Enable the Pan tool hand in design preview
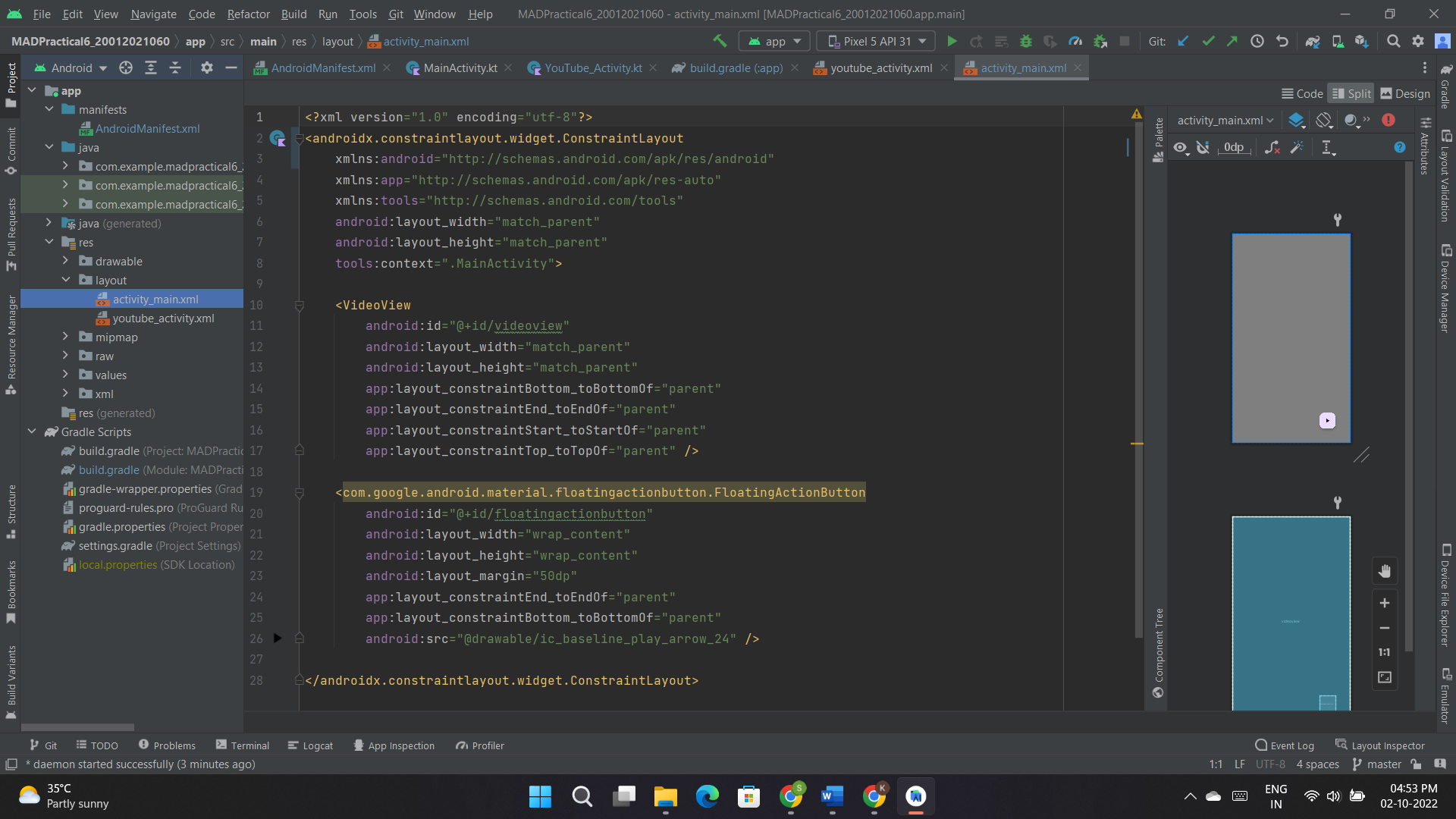The width and height of the screenshot is (1456, 819). click(x=1385, y=571)
